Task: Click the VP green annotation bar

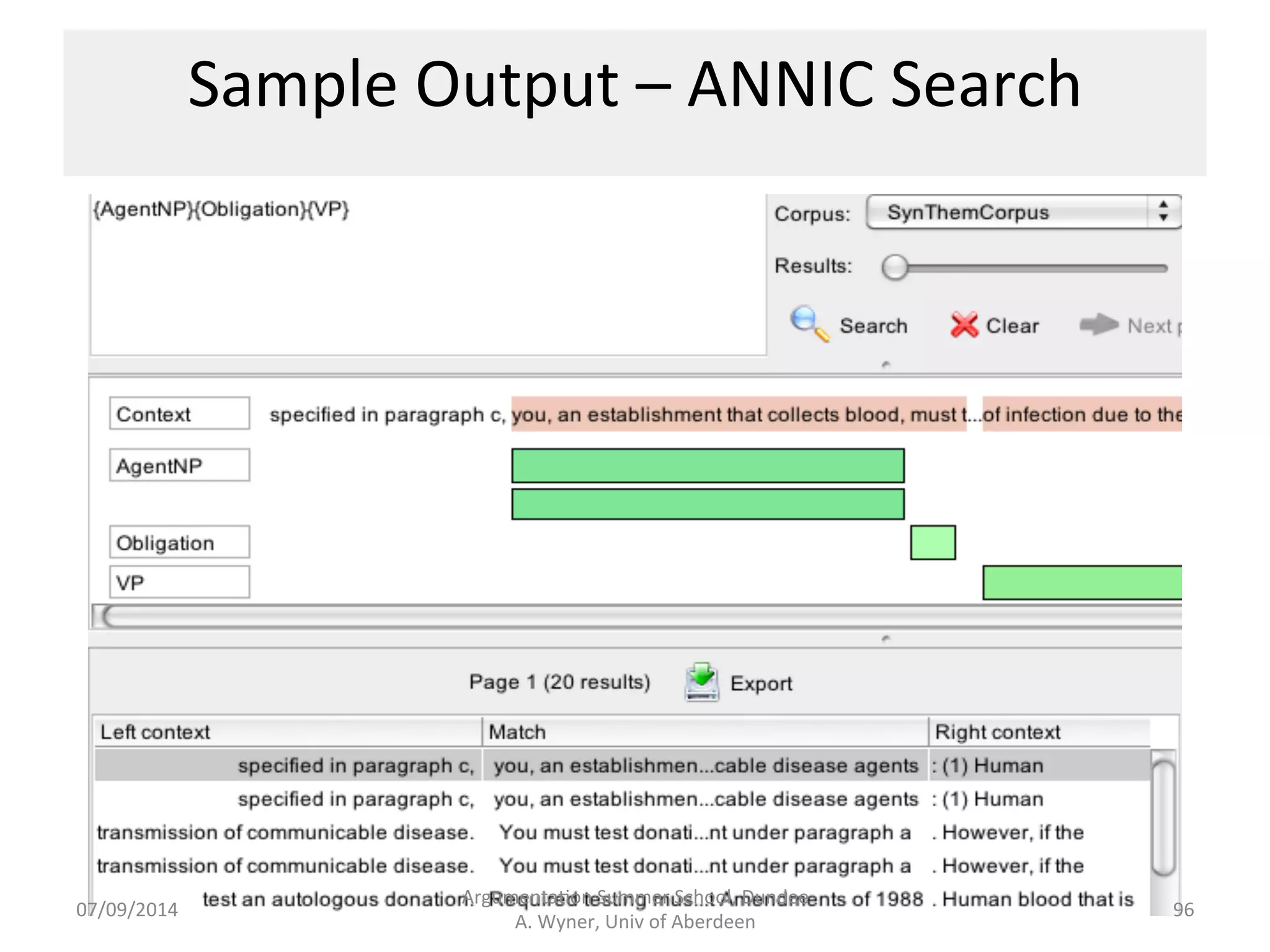Action: (x=1082, y=582)
